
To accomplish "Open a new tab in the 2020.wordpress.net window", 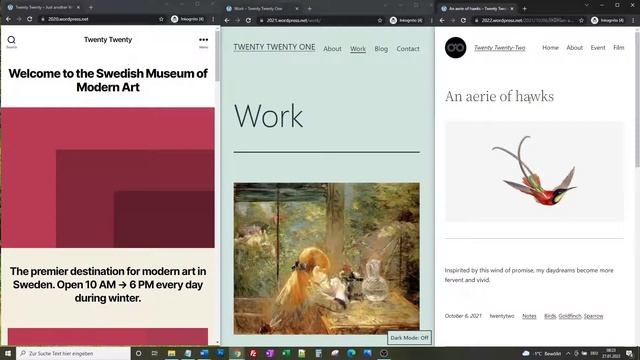I will [91, 7].
